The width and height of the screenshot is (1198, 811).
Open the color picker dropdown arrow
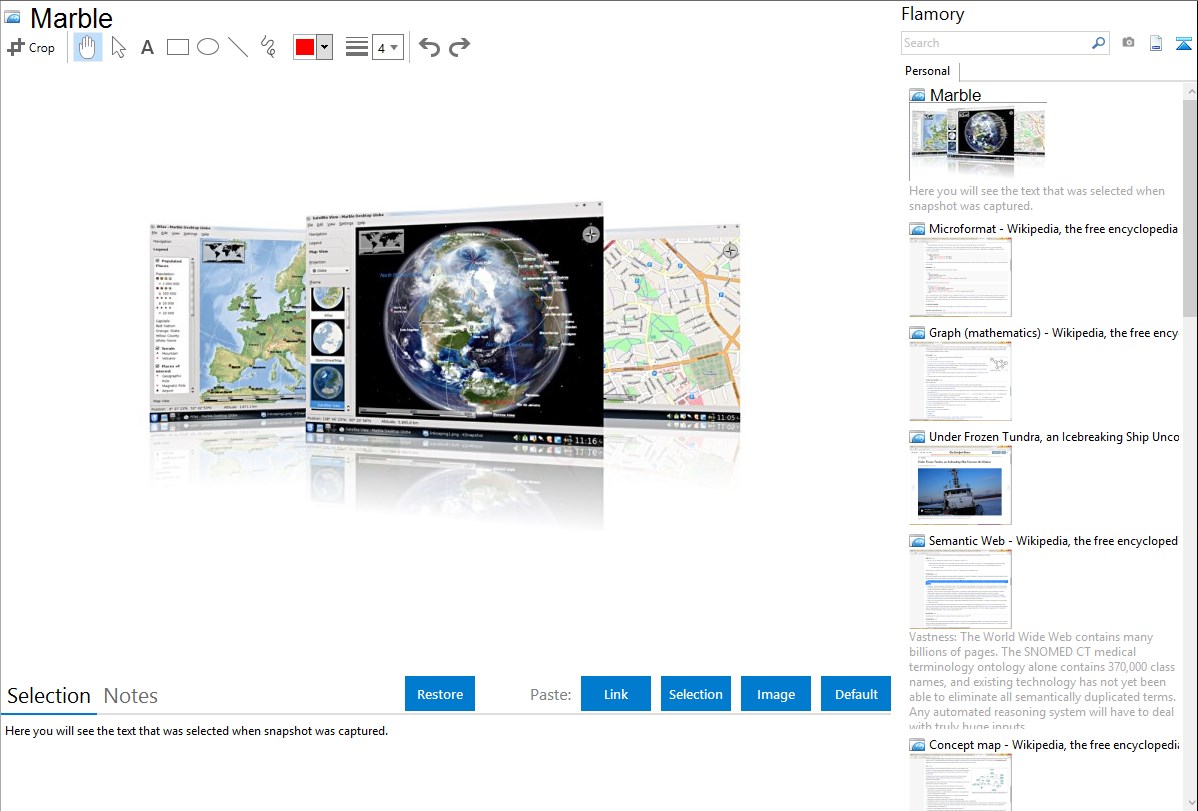tap(324, 47)
